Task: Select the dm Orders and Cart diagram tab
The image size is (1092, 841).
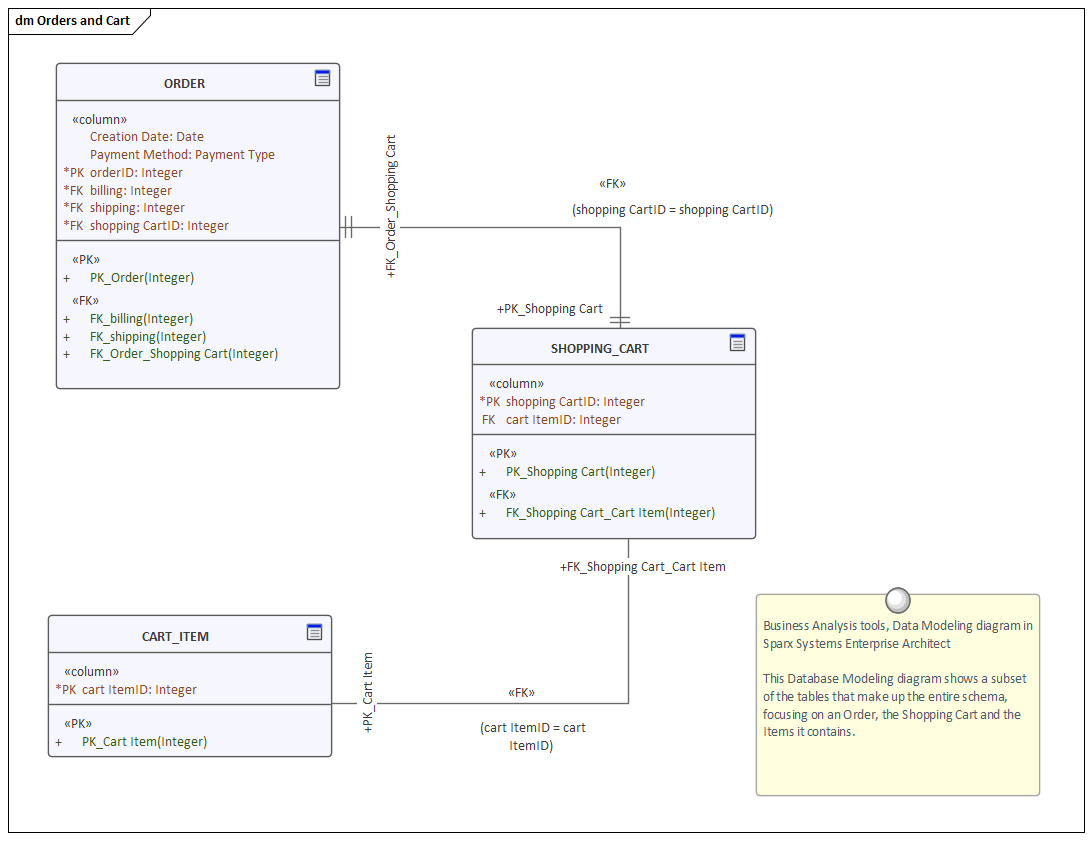Action: pos(70,20)
